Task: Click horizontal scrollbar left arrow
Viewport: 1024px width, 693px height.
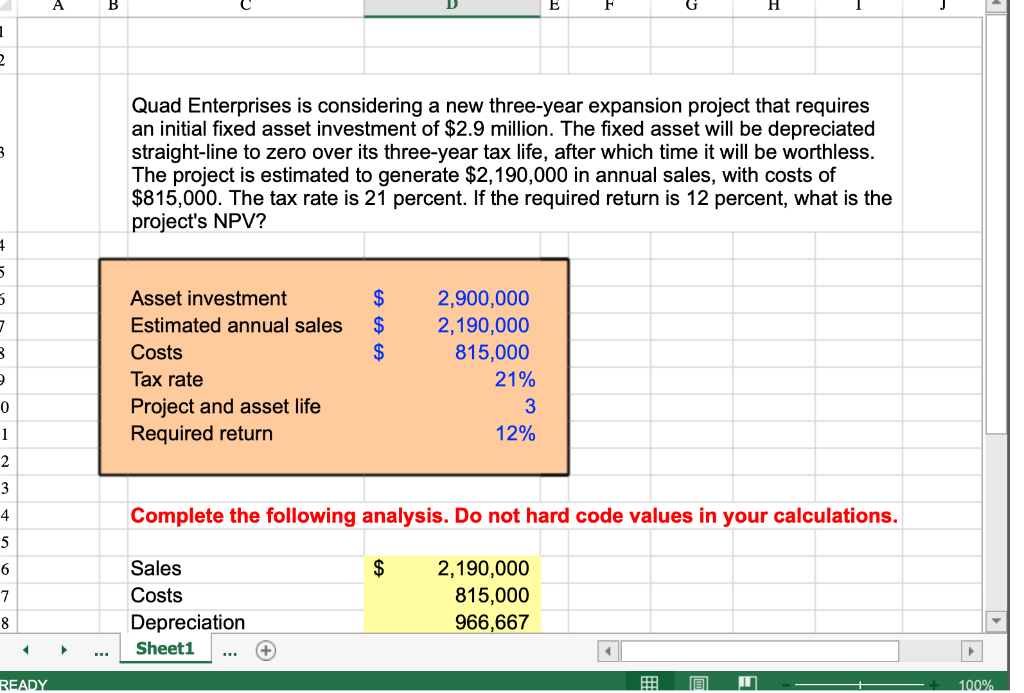Action: point(608,651)
